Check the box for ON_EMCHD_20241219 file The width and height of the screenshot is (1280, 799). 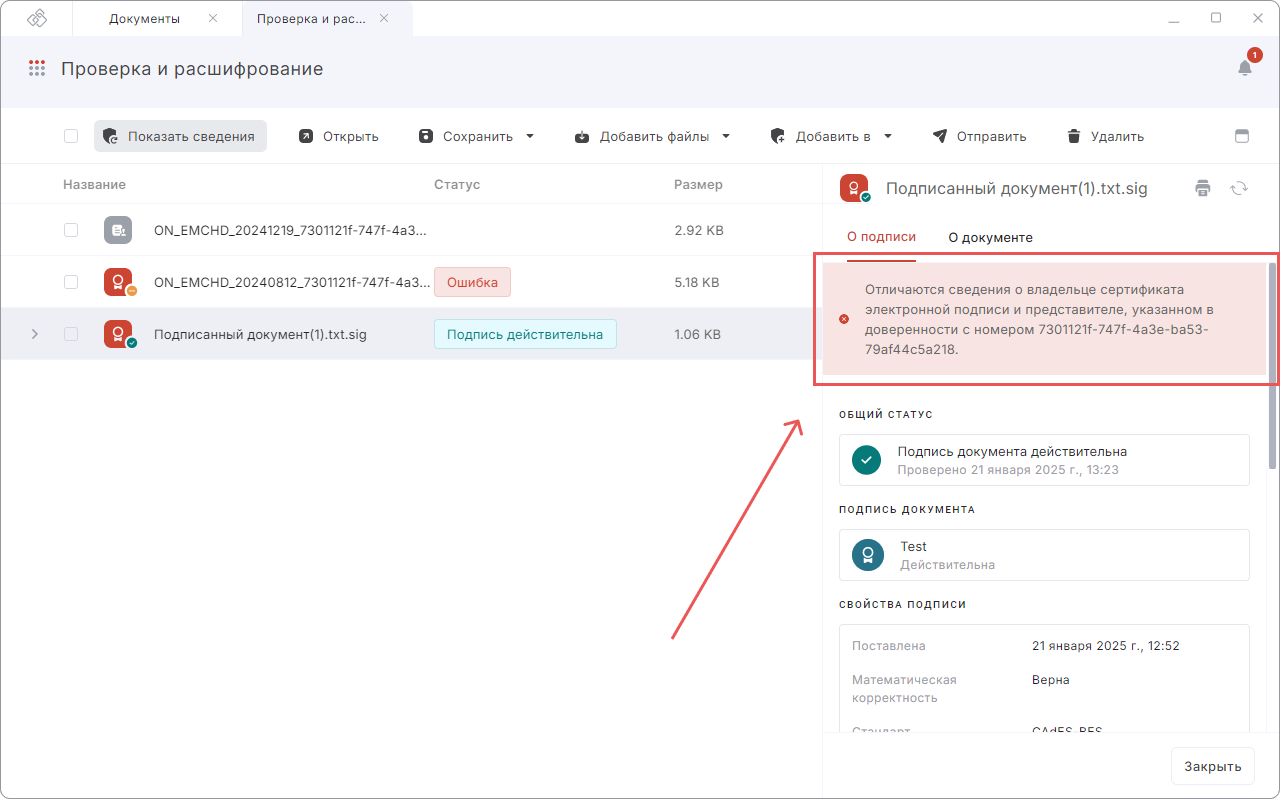71,230
